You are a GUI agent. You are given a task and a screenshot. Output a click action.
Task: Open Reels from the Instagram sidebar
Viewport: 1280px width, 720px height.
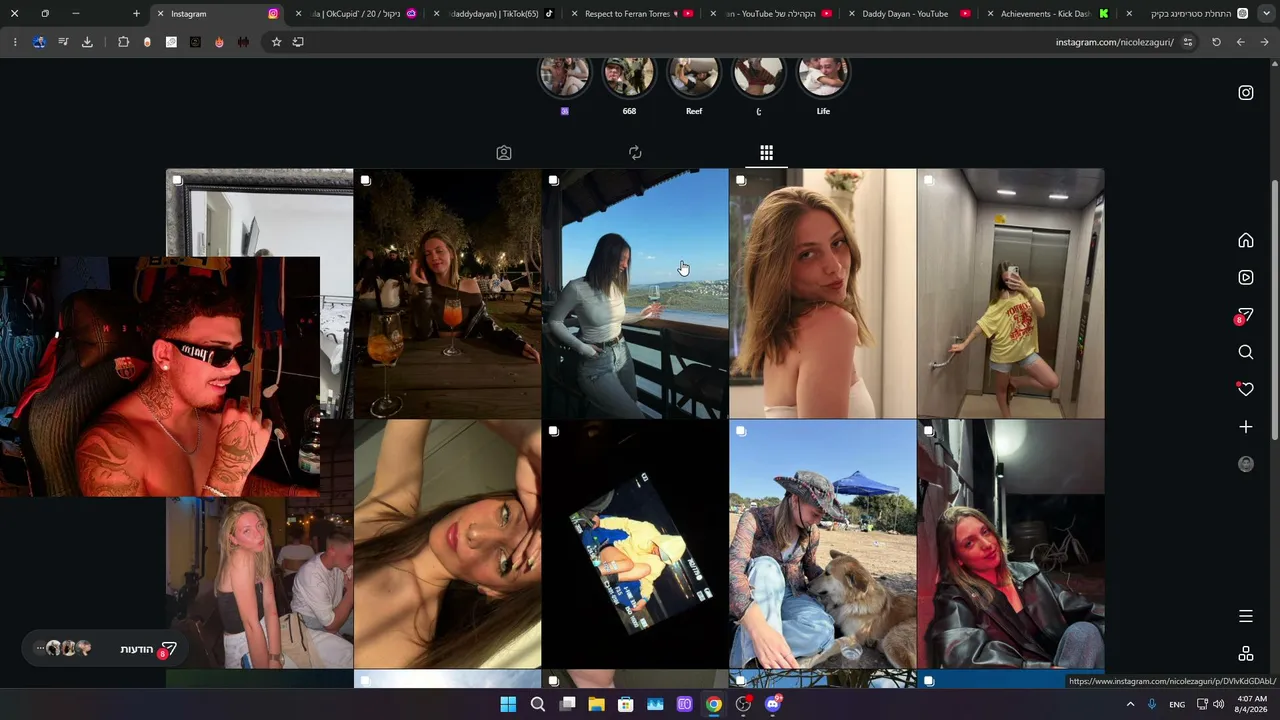[1246, 277]
